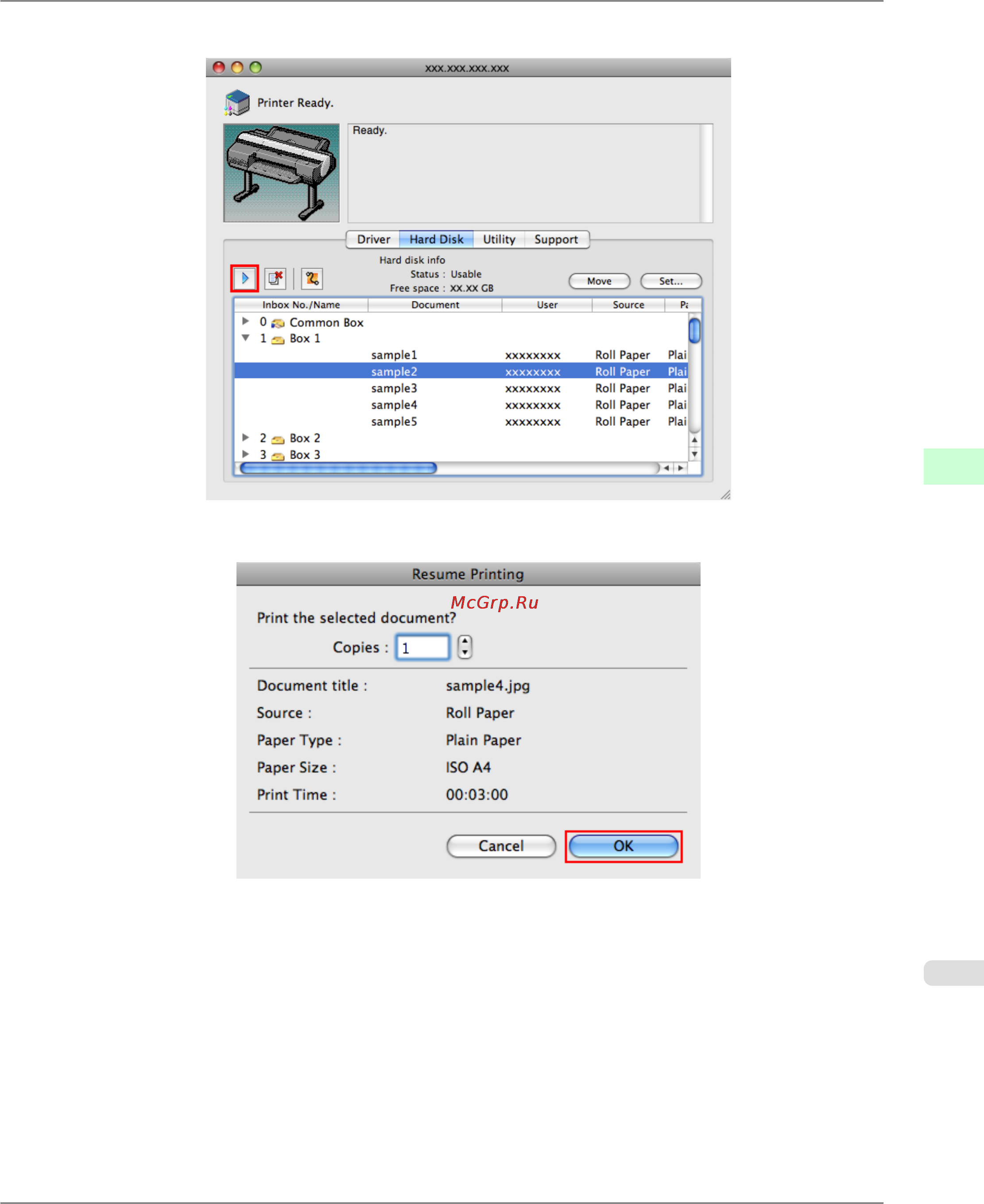
Task: Expand the Common Box row triangle
Action: 245,321
